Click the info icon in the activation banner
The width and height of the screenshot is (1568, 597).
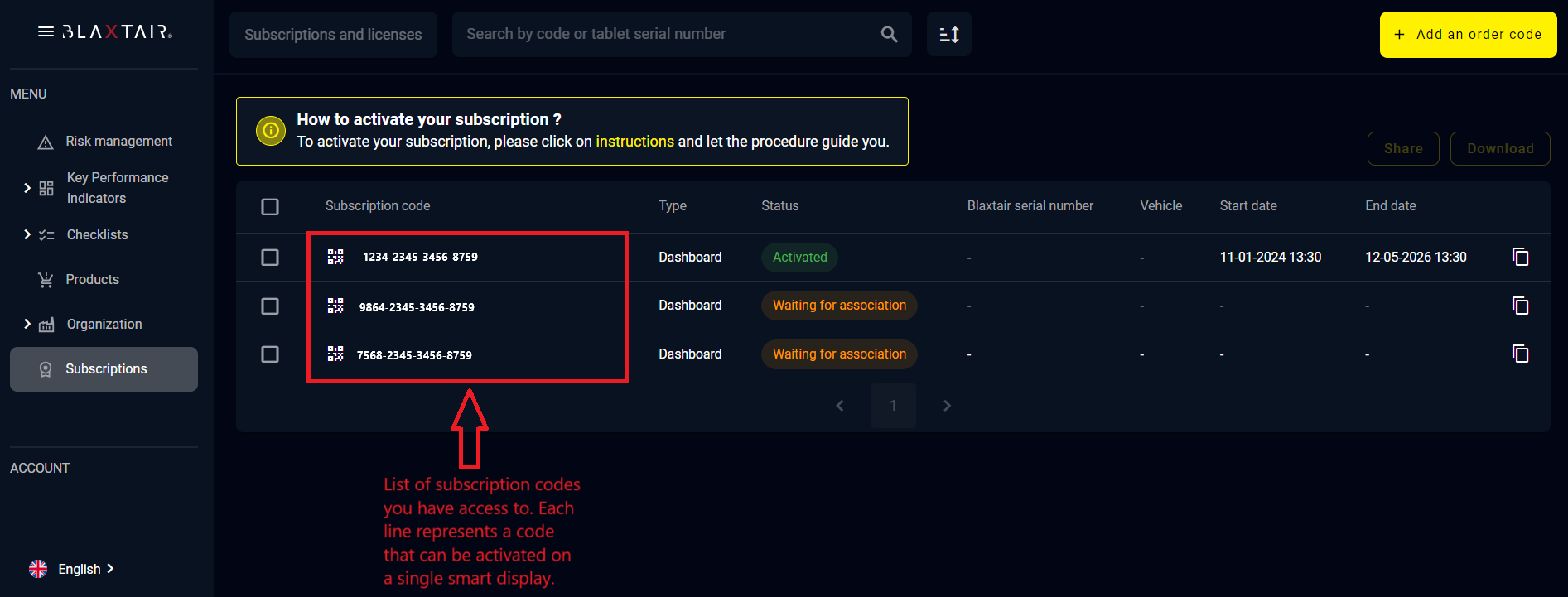(270, 130)
